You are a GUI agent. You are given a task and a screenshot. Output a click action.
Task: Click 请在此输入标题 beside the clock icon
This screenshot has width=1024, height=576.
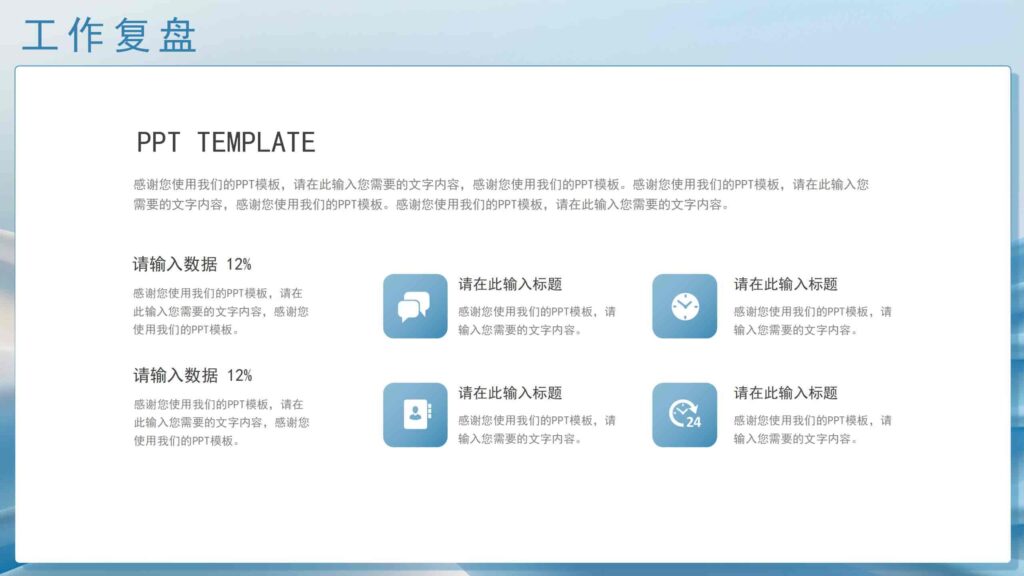pos(785,284)
